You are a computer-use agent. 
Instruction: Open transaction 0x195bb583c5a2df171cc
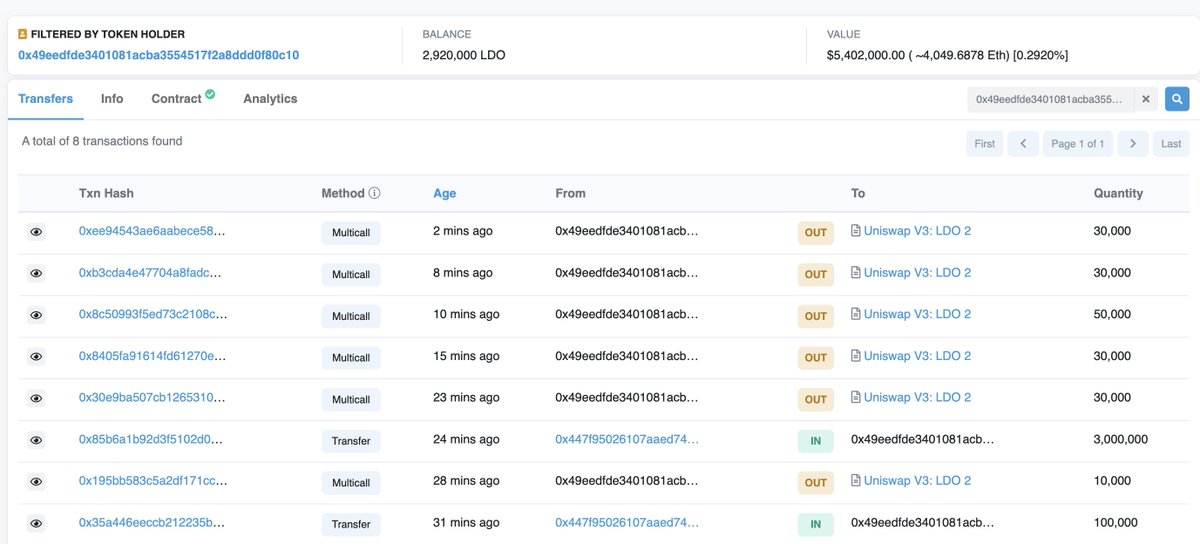(153, 481)
